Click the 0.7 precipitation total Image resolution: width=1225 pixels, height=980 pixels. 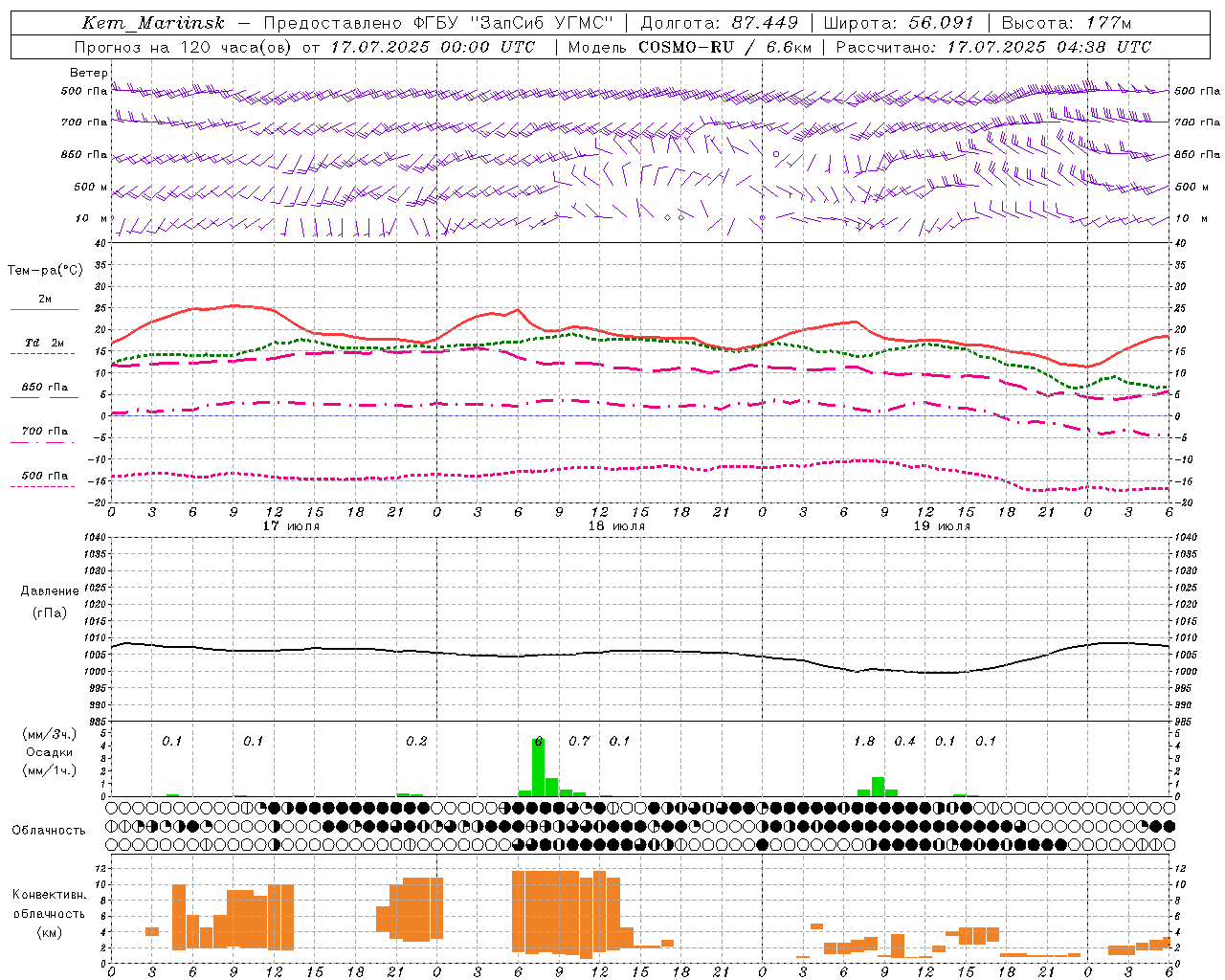pos(580,741)
